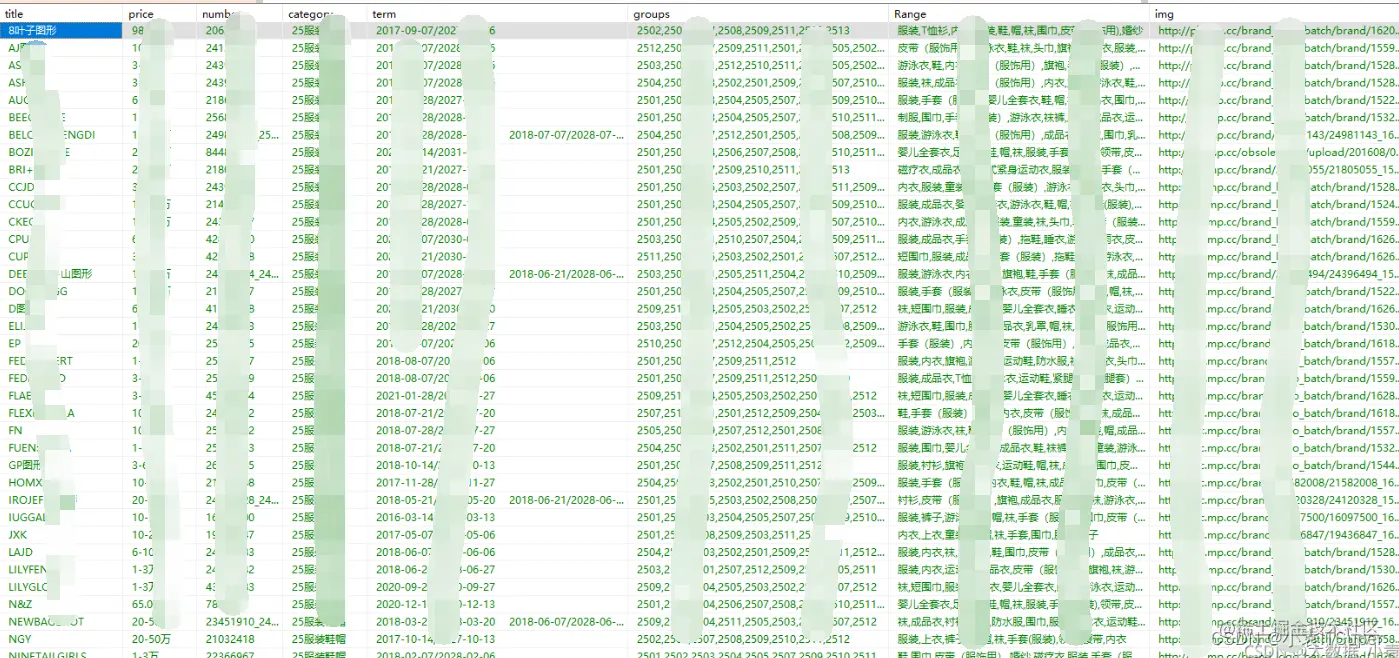Select the CUP title cell

pyautogui.click(x=63, y=257)
